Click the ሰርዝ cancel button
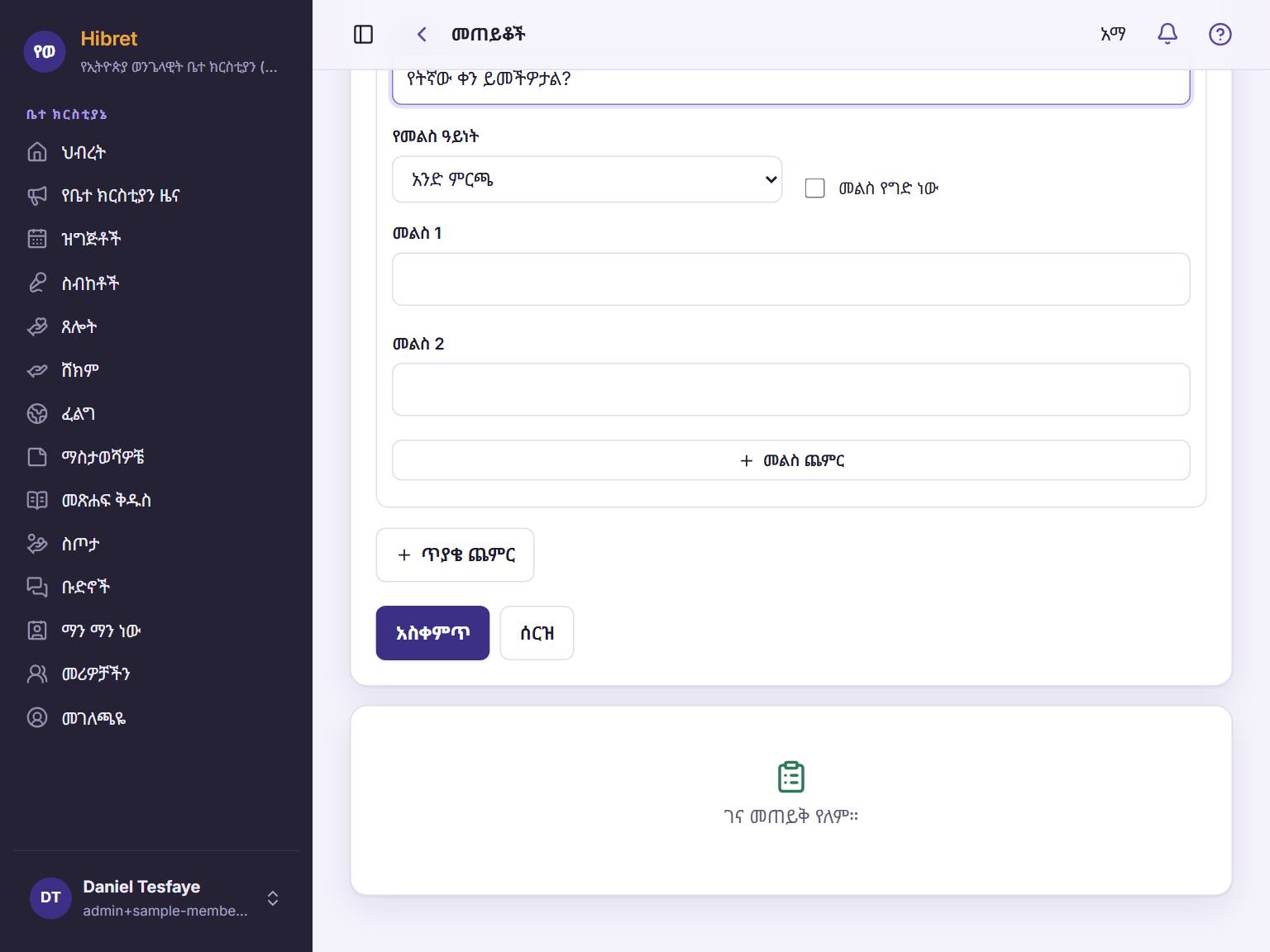The width and height of the screenshot is (1270, 952). (537, 633)
